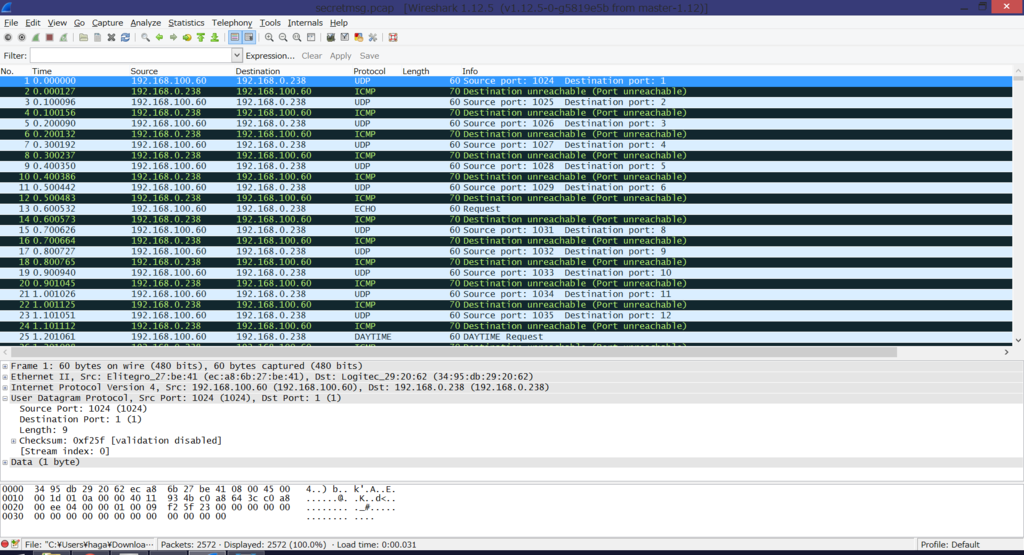This screenshot has width=1024, height=555.
Task: Click packet list vertical scrollbar down arrow
Action: (x=1018, y=340)
